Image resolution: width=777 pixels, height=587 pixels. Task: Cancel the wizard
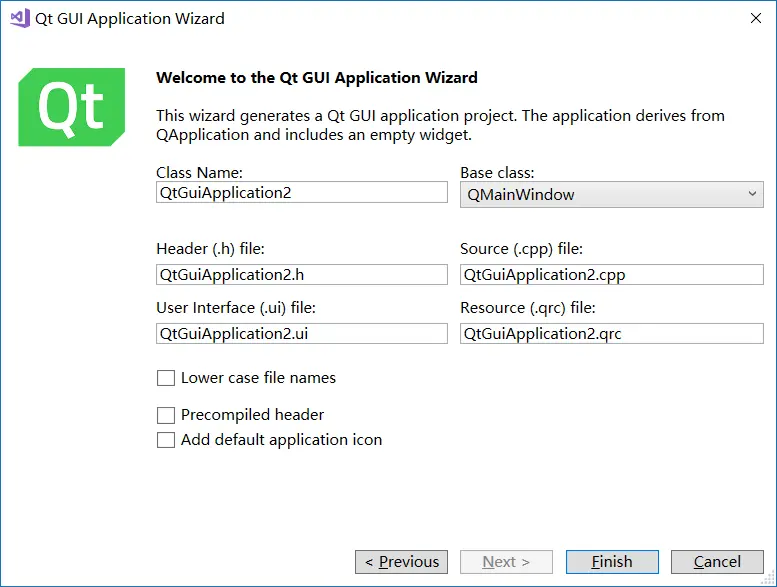tap(717, 562)
